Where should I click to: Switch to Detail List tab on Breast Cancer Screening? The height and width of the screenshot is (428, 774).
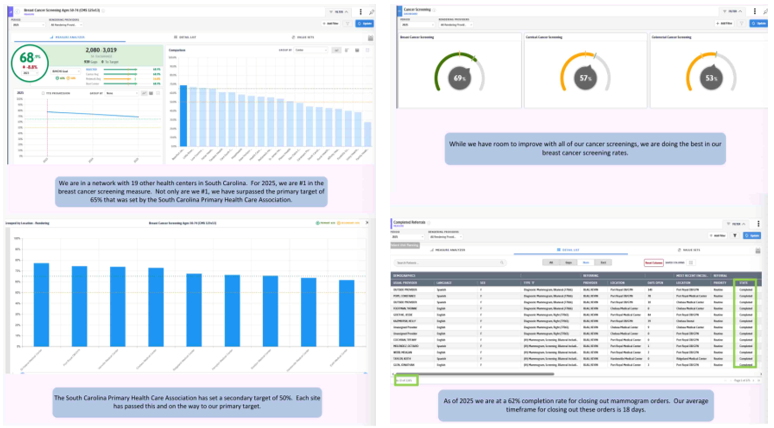(185, 38)
